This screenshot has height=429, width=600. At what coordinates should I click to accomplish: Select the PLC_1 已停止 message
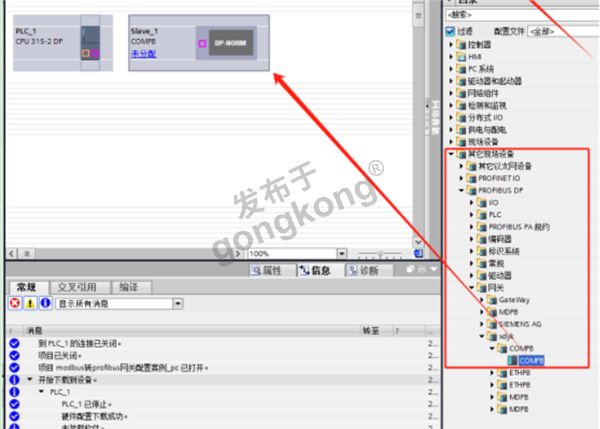(x=86, y=404)
